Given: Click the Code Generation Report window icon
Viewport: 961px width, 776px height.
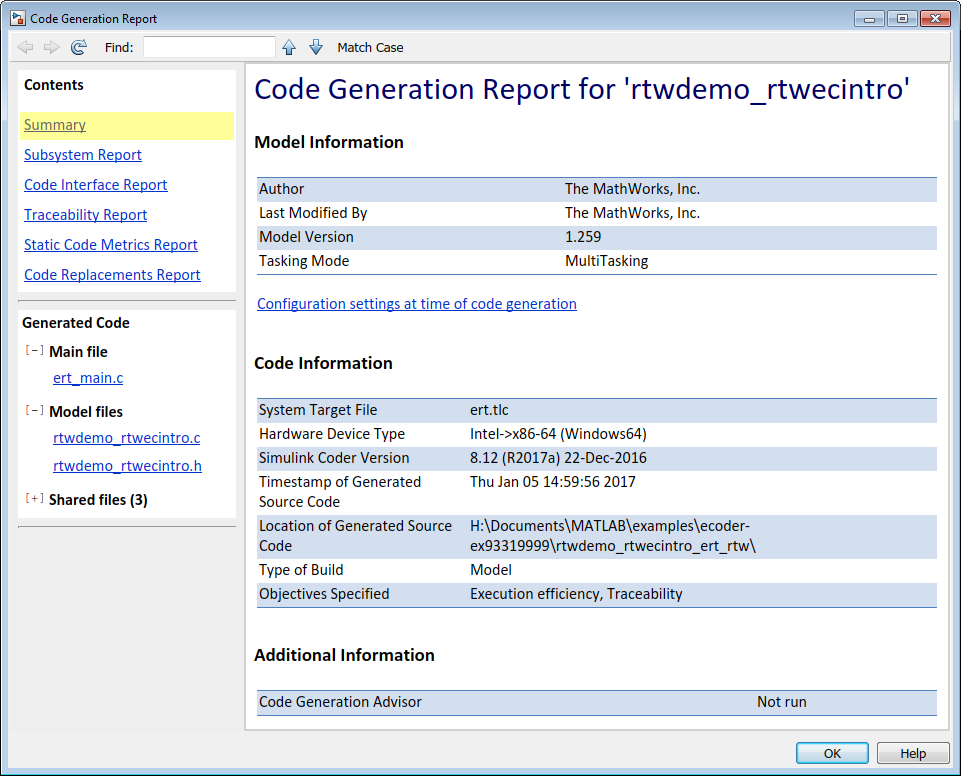Looking at the screenshot, I should [18, 18].
